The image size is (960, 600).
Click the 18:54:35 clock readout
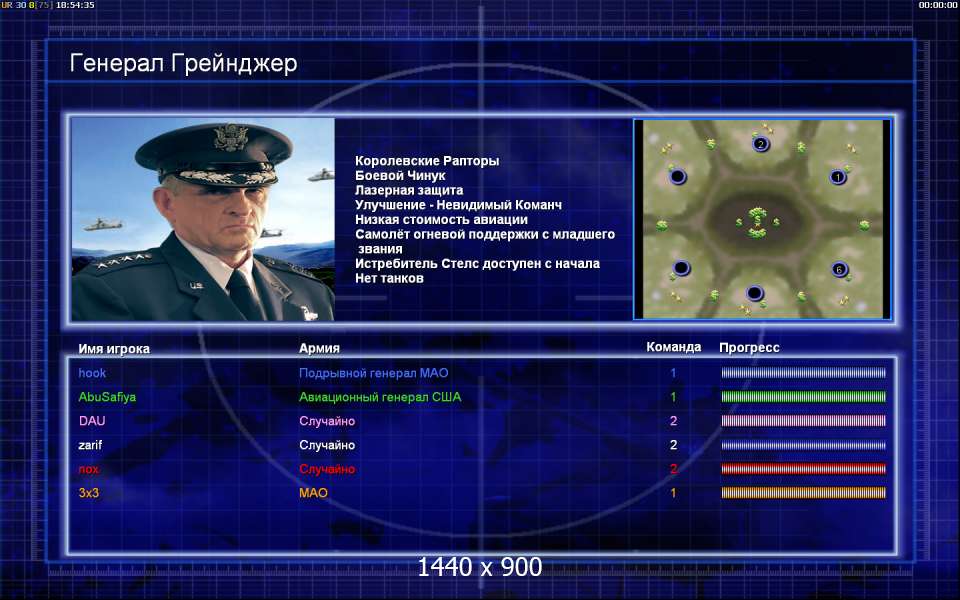pyautogui.click(x=75, y=5)
